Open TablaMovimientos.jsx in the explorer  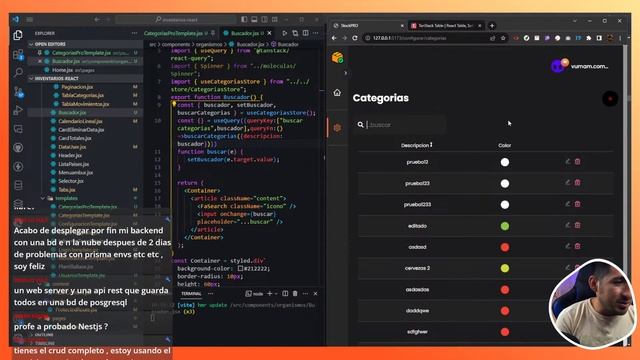pyautogui.click(x=85, y=104)
